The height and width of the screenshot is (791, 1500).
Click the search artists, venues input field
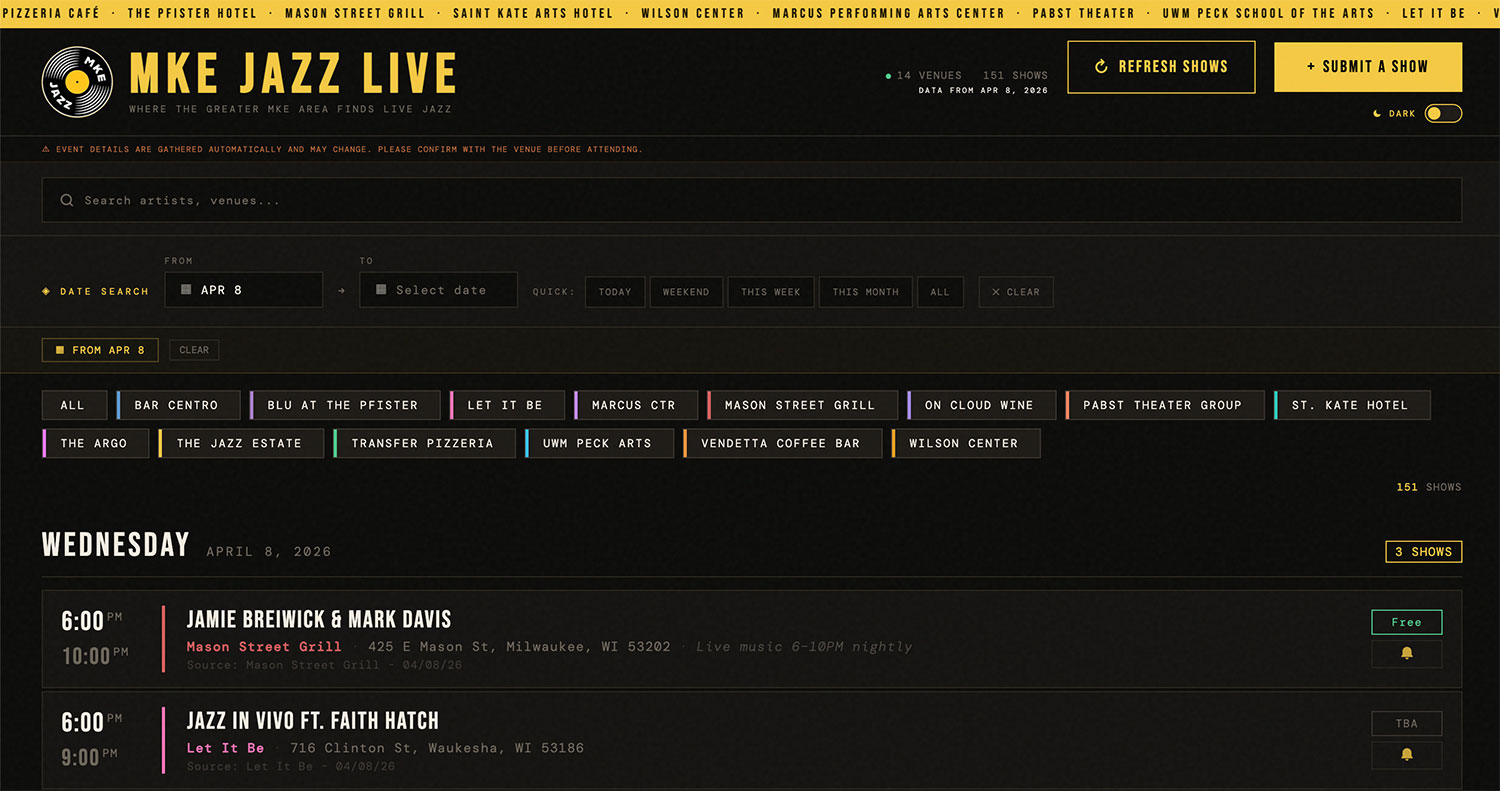(751, 200)
